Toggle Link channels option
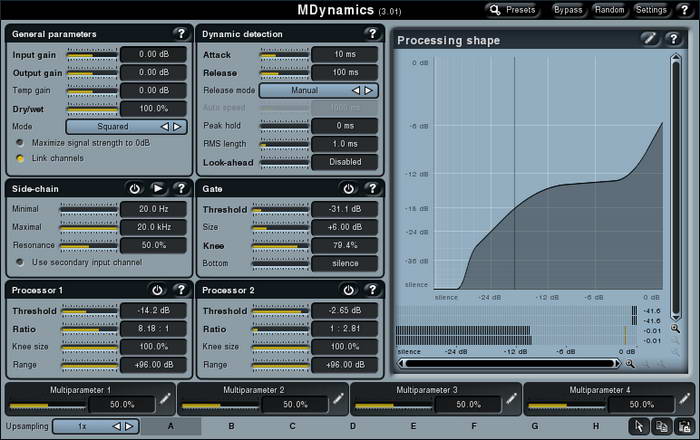Viewport: 700px width, 440px height. [20, 158]
